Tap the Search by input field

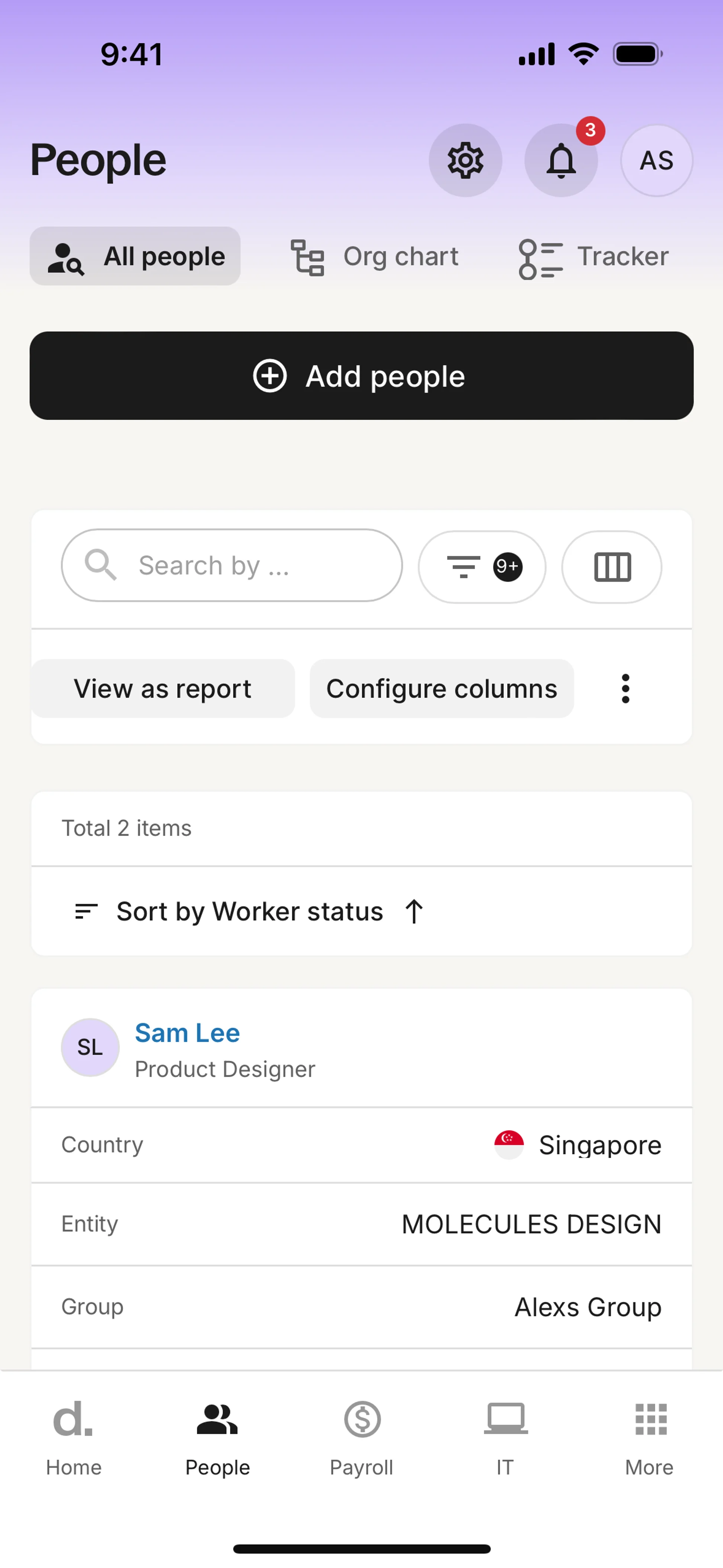click(231, 565)
